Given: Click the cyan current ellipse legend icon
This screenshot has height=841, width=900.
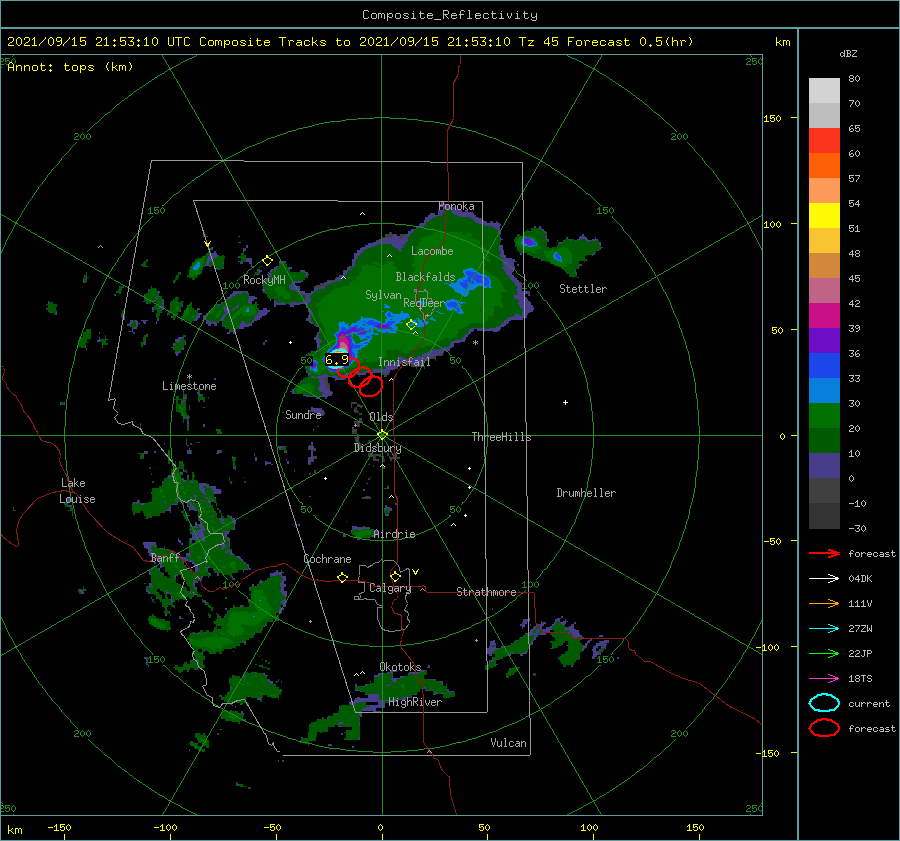Looking at the screenshot, I should point(824,703).
